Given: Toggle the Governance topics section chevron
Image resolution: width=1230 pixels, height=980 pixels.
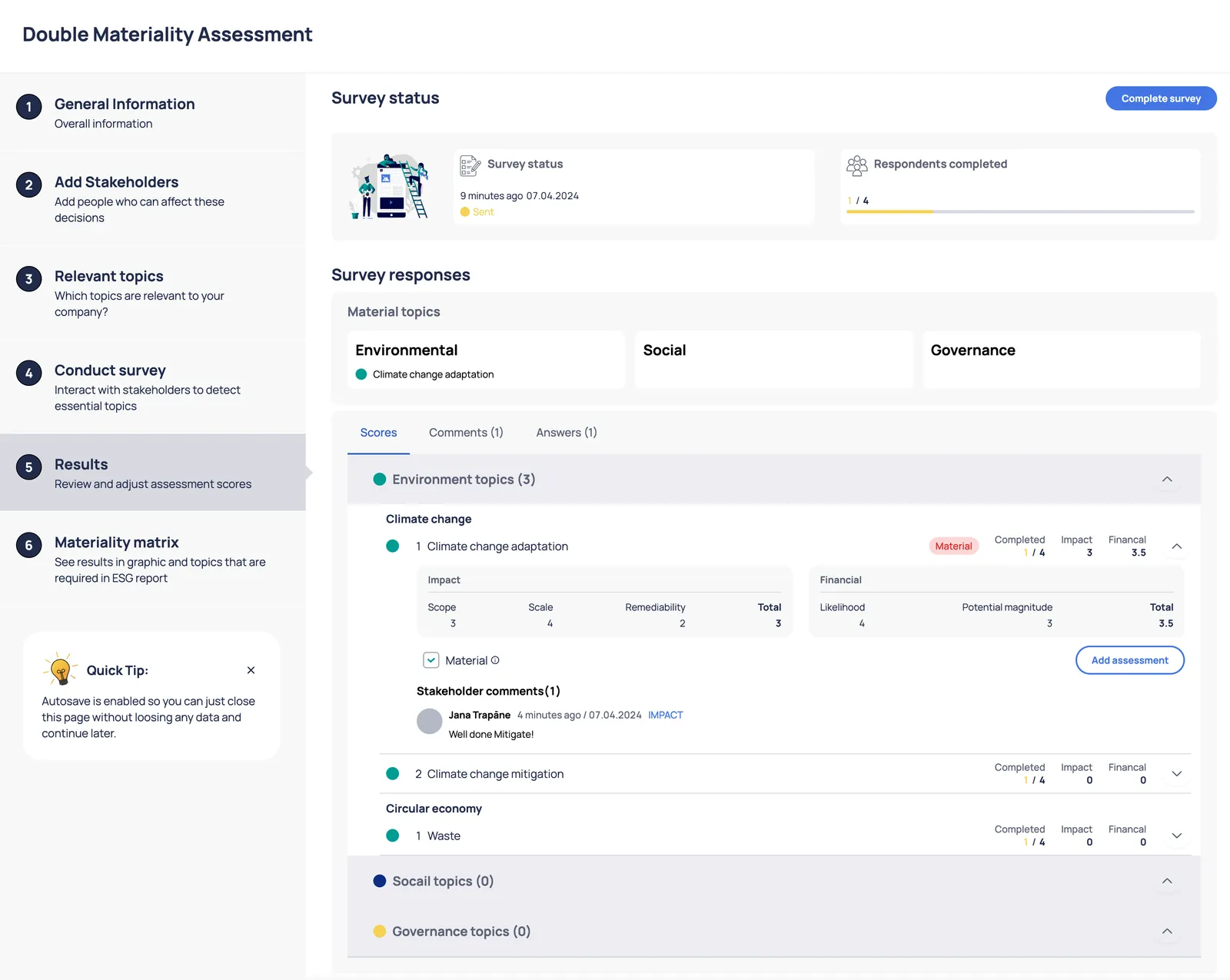Looking at the screenshot, I should pos(1167,932).
